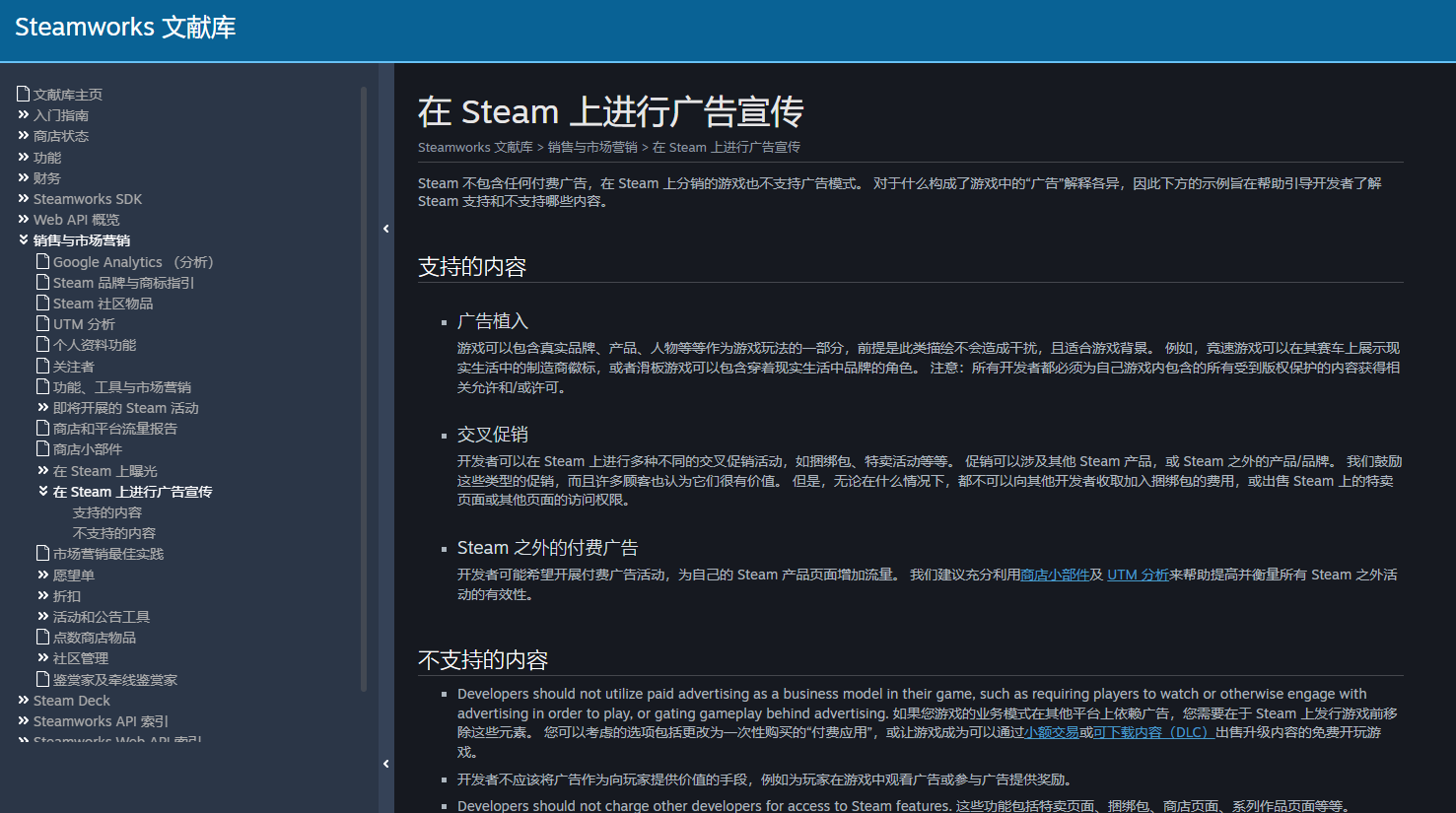Follow the 可下载内容（DLC）hyperlink
The image size is (1456, 813).
pos(1153,732)
